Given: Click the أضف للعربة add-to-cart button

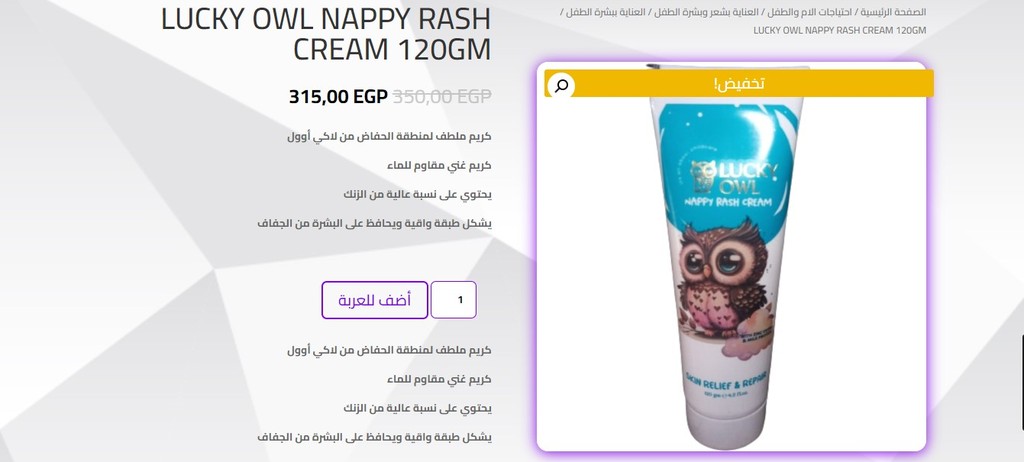Looking at the screenshot, I should (375, 300).
